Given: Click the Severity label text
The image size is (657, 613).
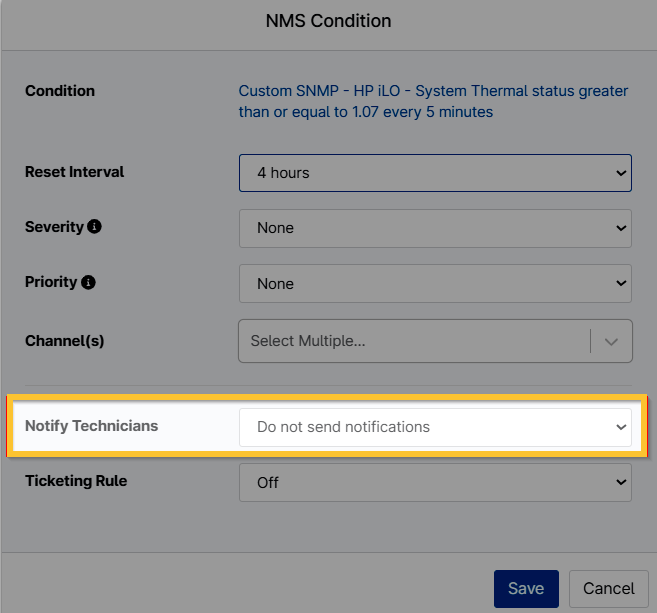Looking at the screenshot, I should tap(54, 227).
